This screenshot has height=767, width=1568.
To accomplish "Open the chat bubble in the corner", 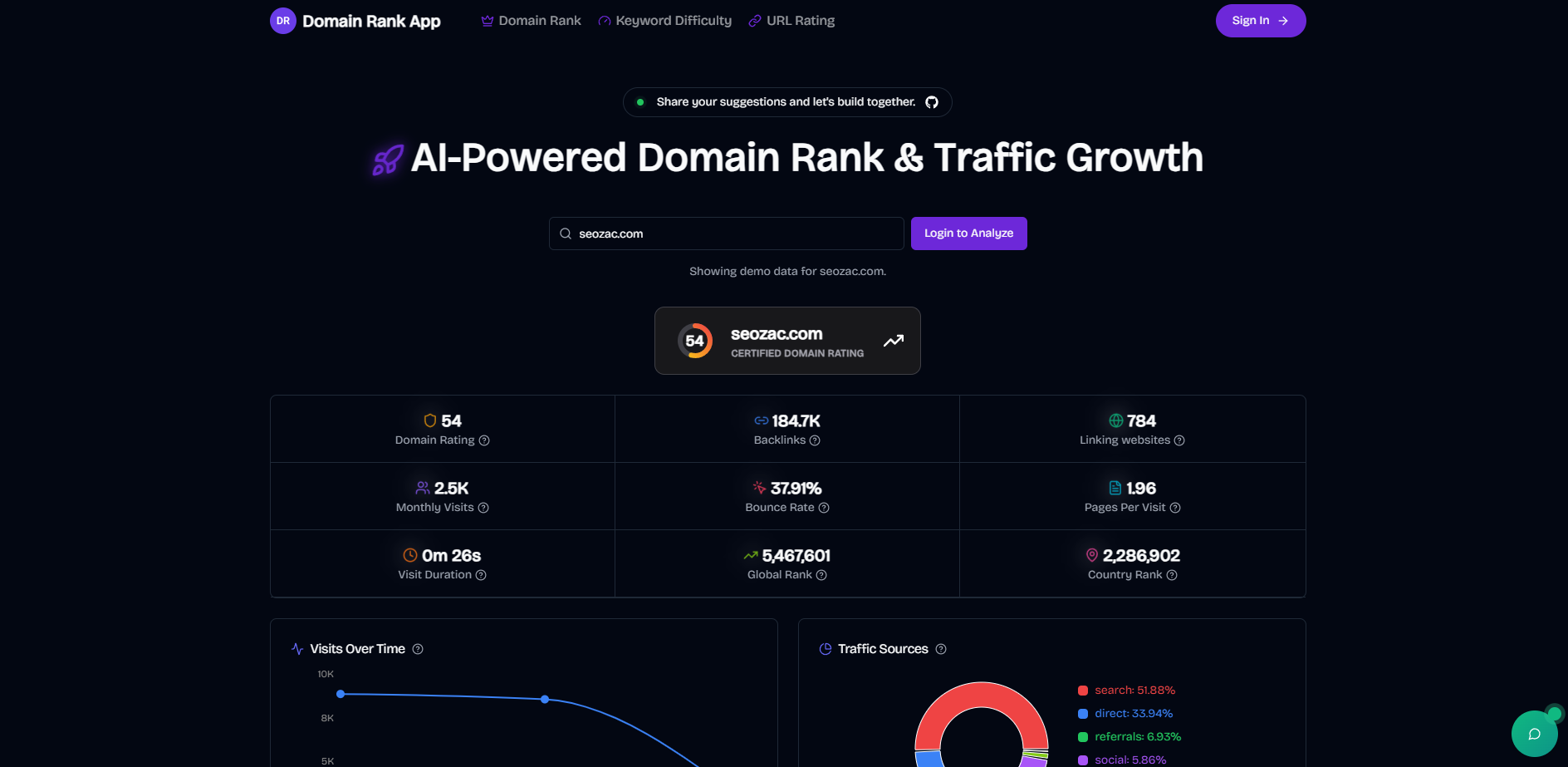I will click(1534, 734).
